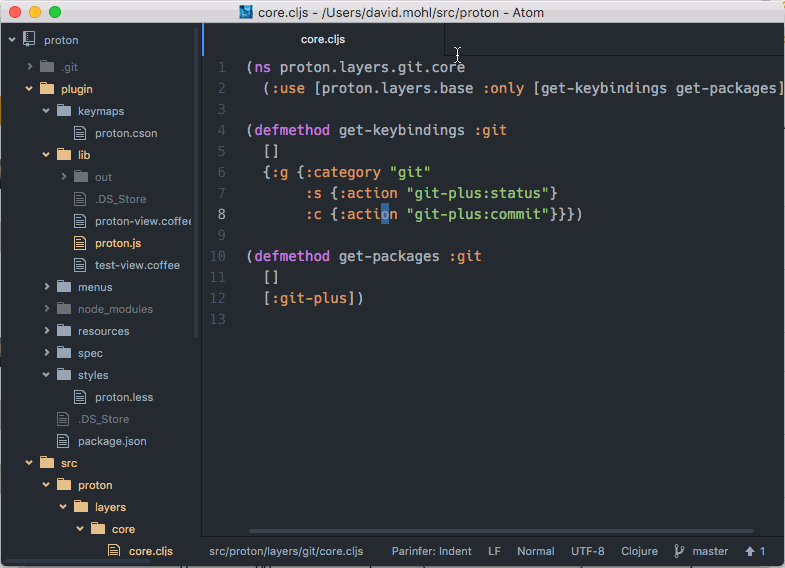Collapse the keymaps folder chevron

click(x=46, y=111)
